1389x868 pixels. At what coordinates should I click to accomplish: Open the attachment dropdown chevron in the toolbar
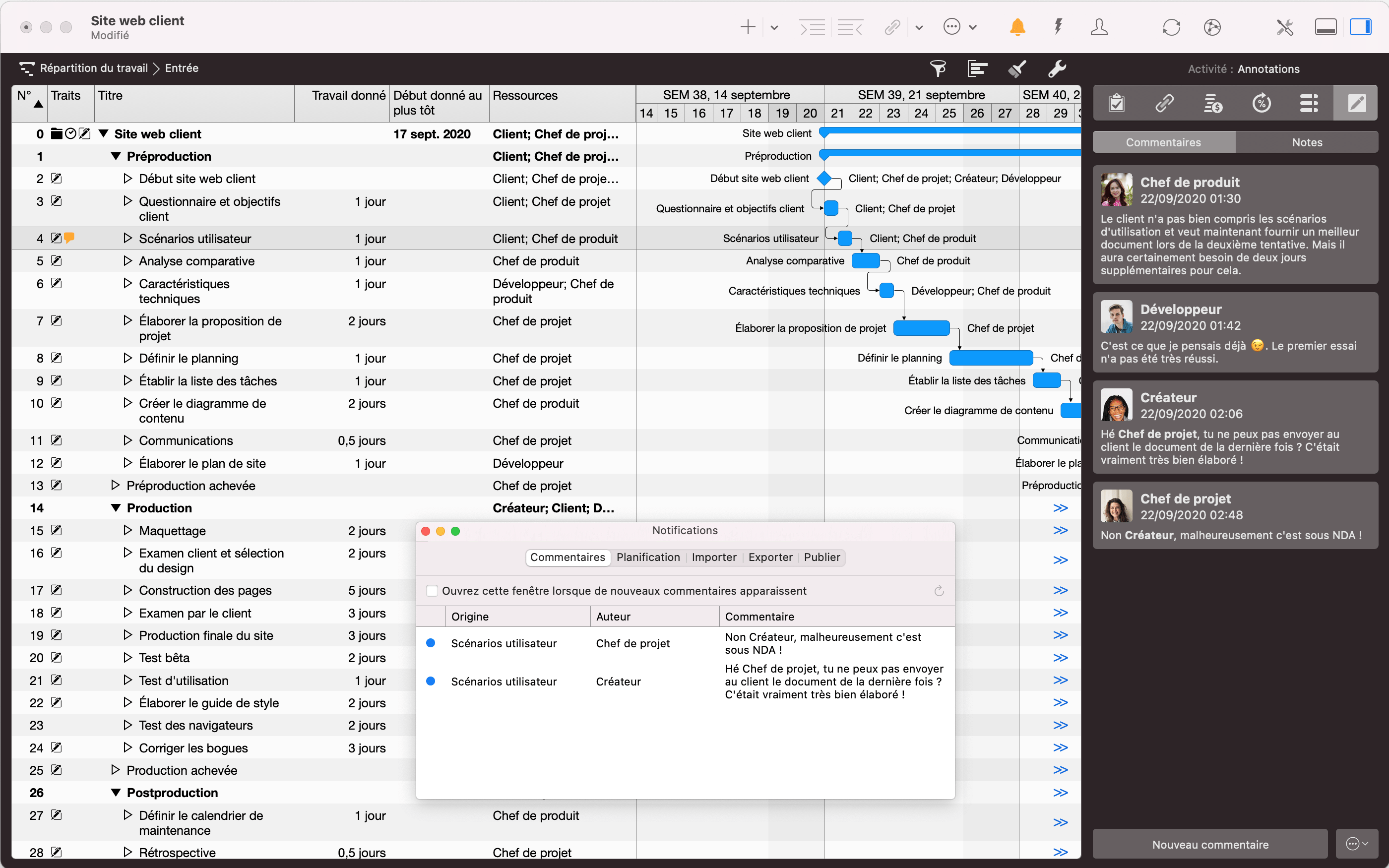pos(919,27)
